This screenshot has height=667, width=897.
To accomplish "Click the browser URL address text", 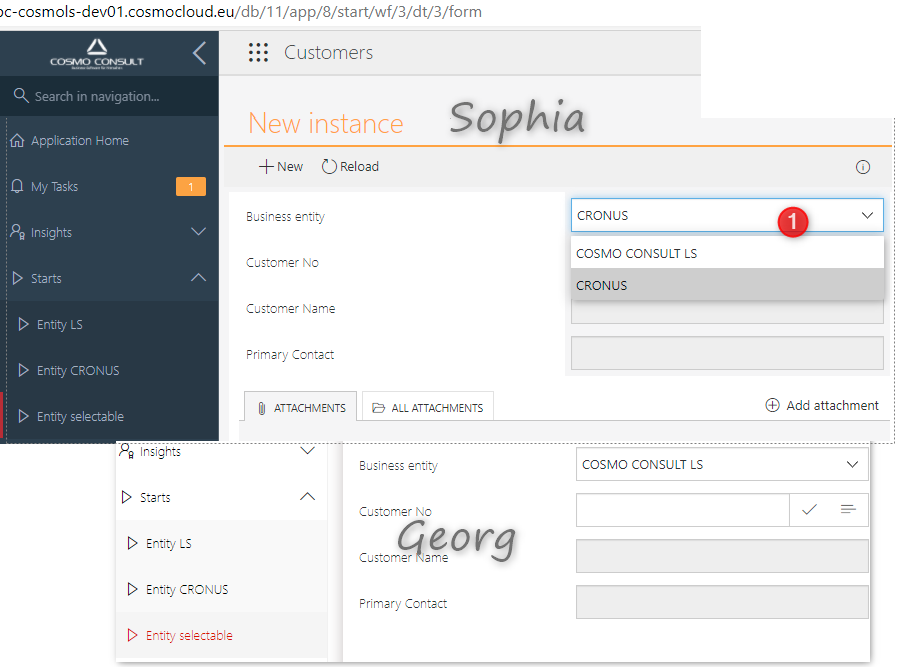I will point(240,11).
